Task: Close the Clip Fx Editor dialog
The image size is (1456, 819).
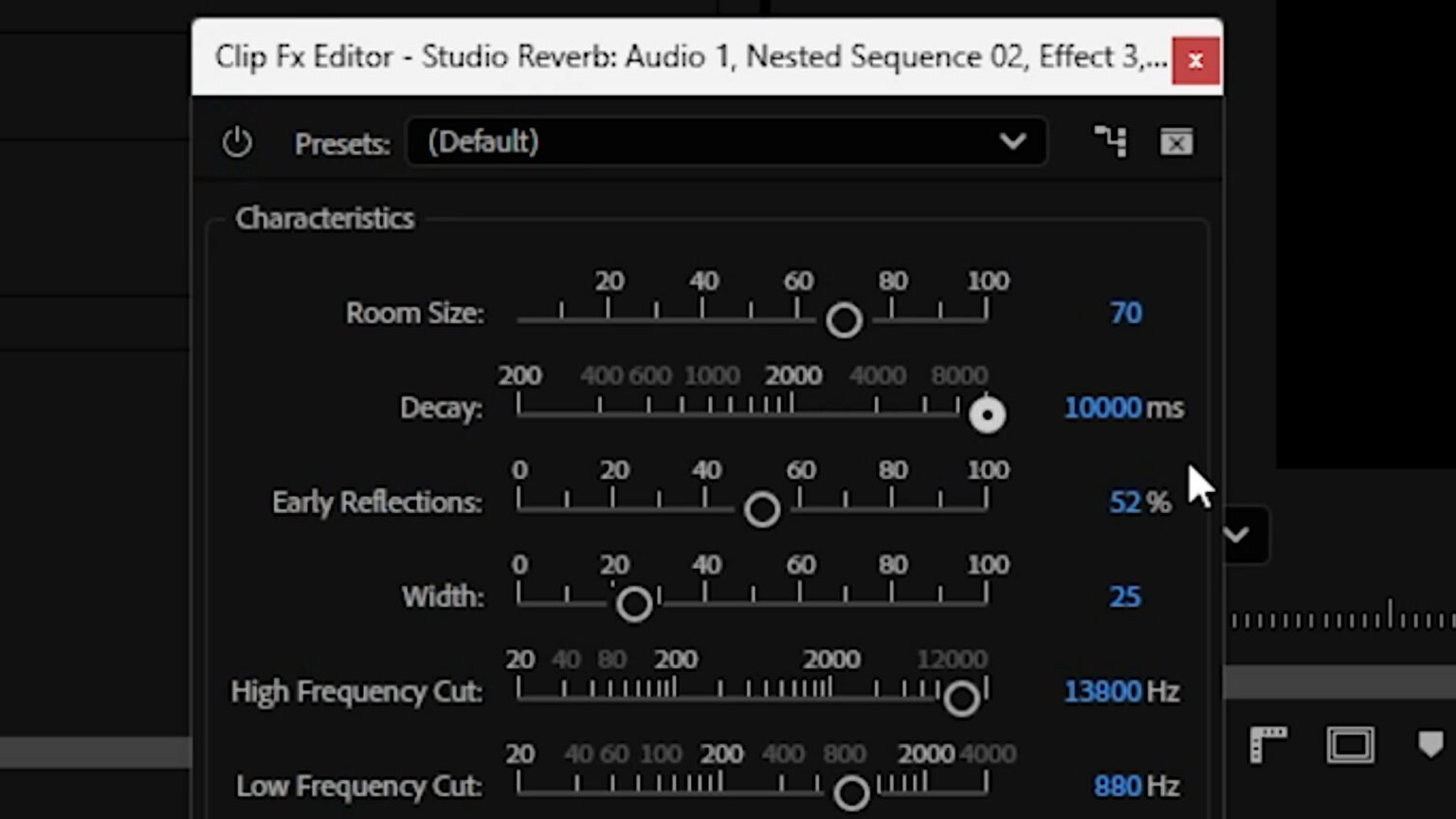Action: pyautogui.click(x=1196, y=59)
